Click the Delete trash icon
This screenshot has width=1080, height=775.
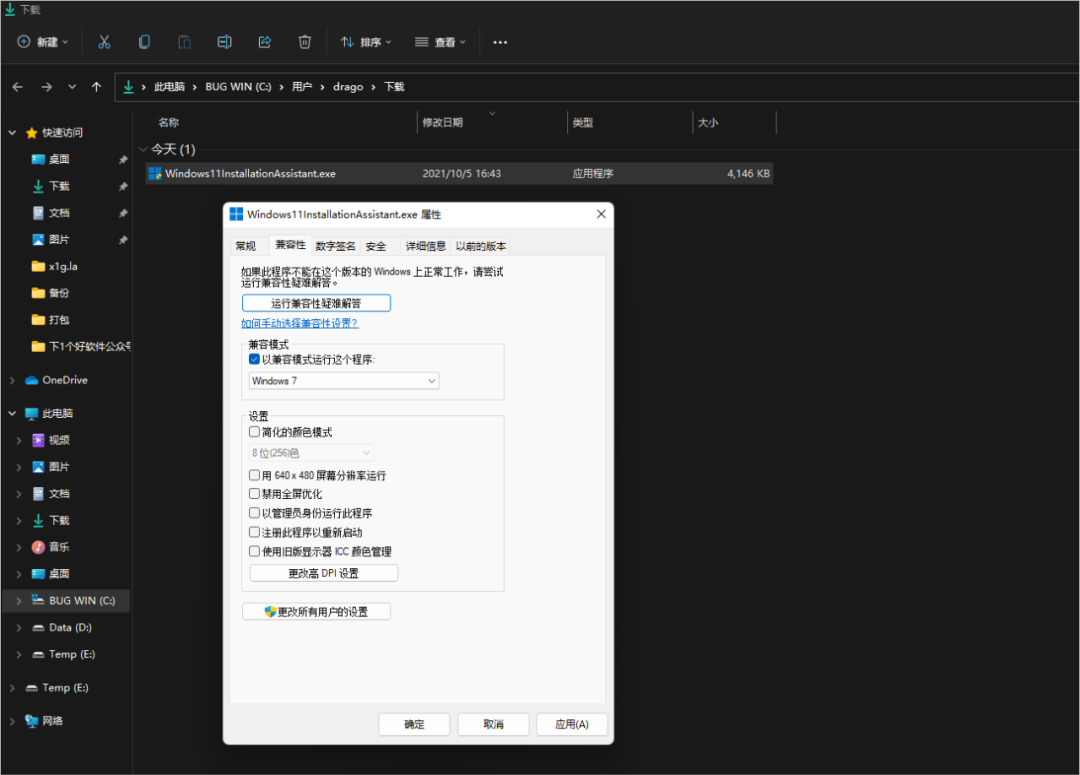[305, 42]
